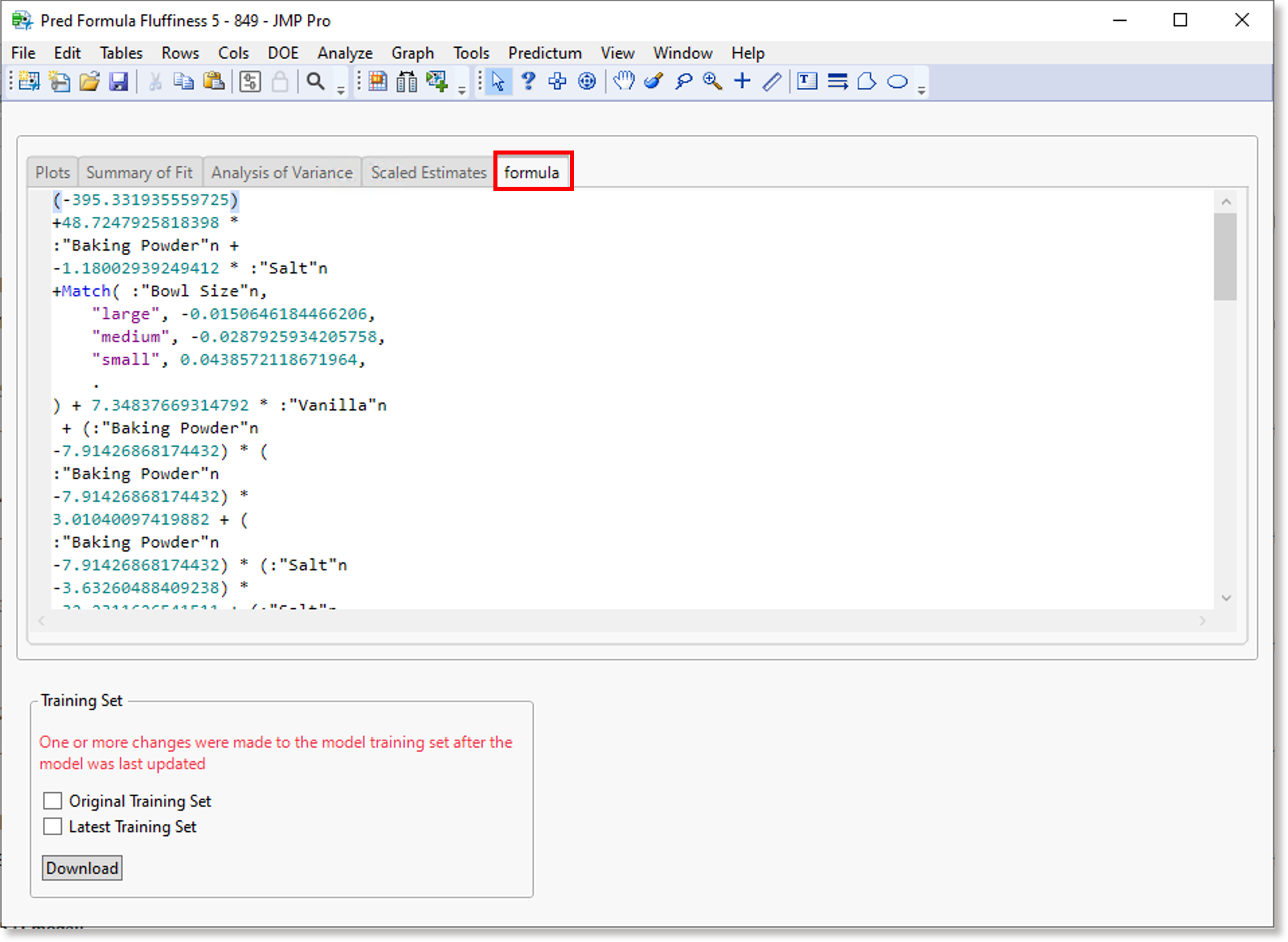Select the Polygon shape tool

pos(867,81)
